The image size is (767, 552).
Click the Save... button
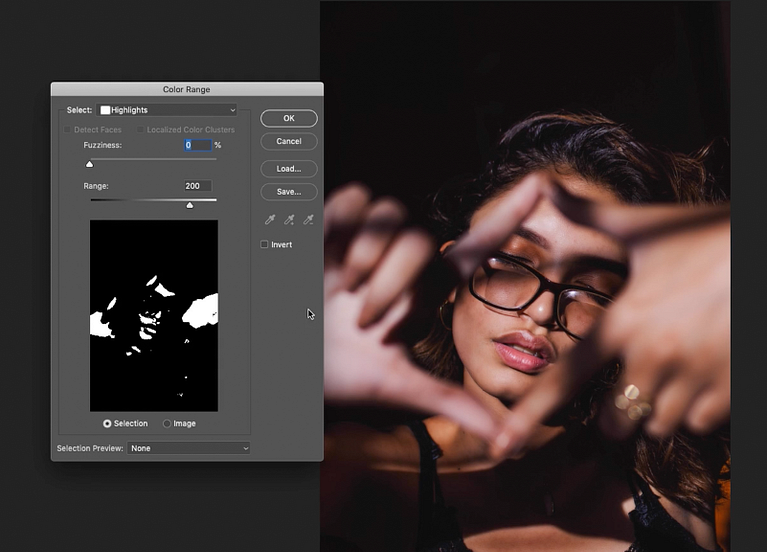click(289, 192)
